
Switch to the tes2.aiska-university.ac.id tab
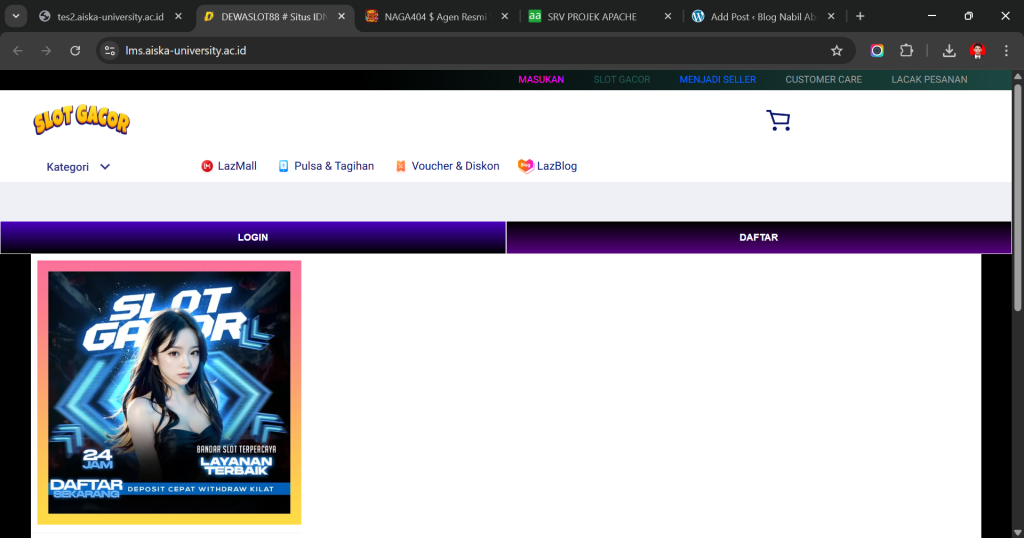point(109,17)
